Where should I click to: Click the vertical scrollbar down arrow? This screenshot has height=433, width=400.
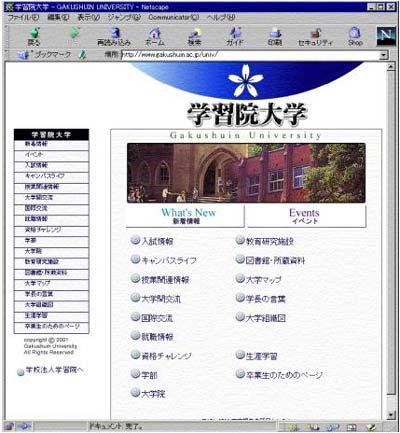pos(391,415)
